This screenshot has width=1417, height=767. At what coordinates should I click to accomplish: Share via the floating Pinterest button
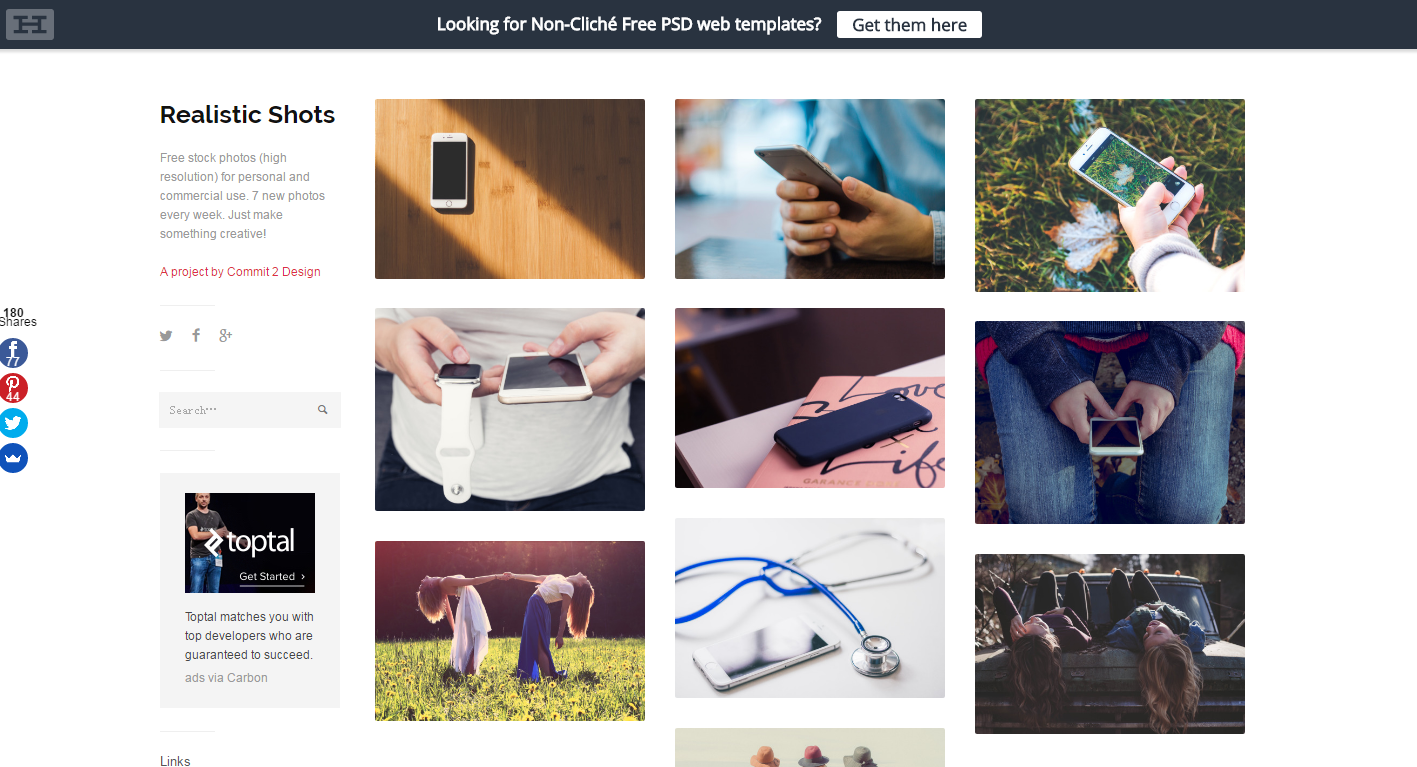[x=13, y=388]
